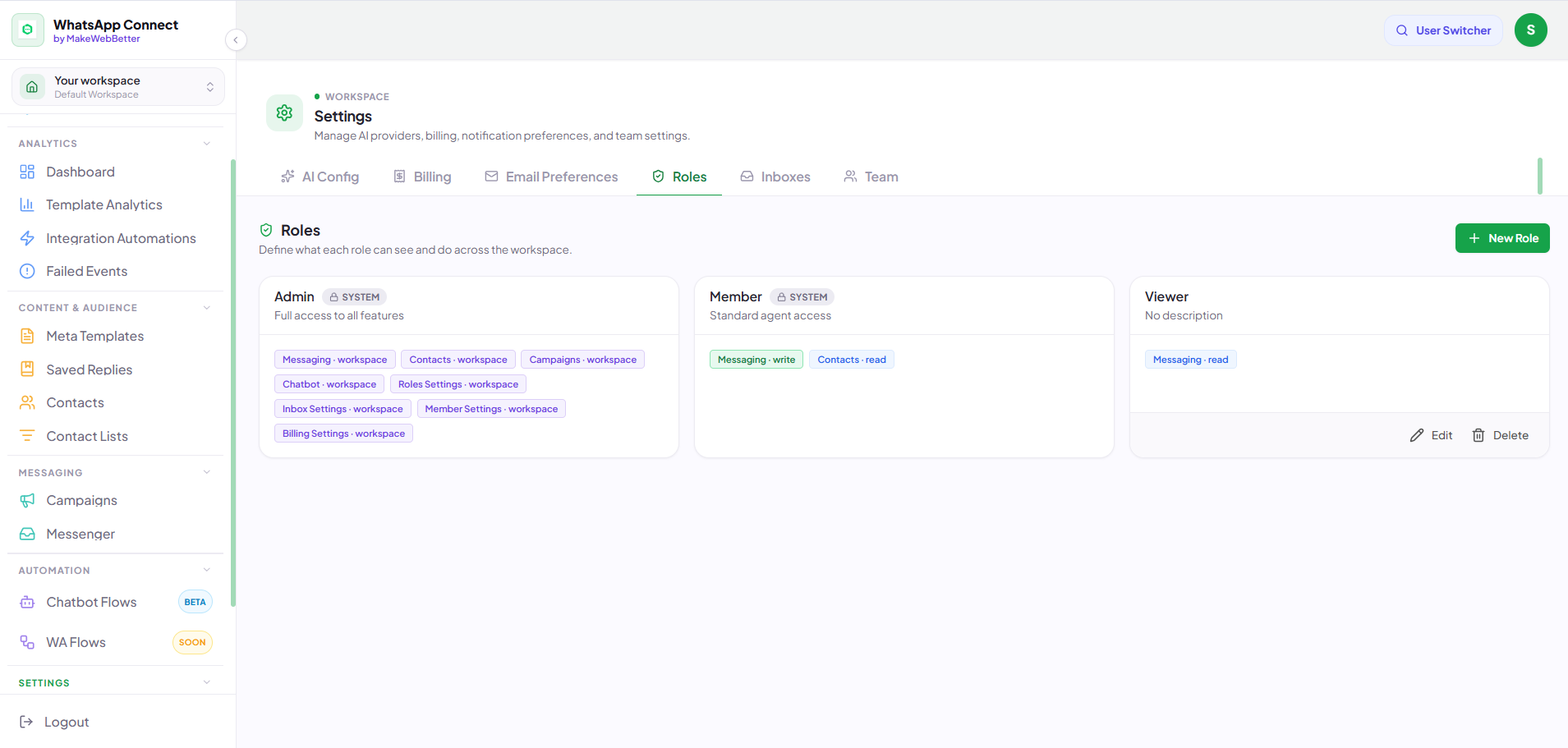The image size is (1568, 748).
Task: Click the shield icon beside Roles heading
Action: [x=266, y=230]
